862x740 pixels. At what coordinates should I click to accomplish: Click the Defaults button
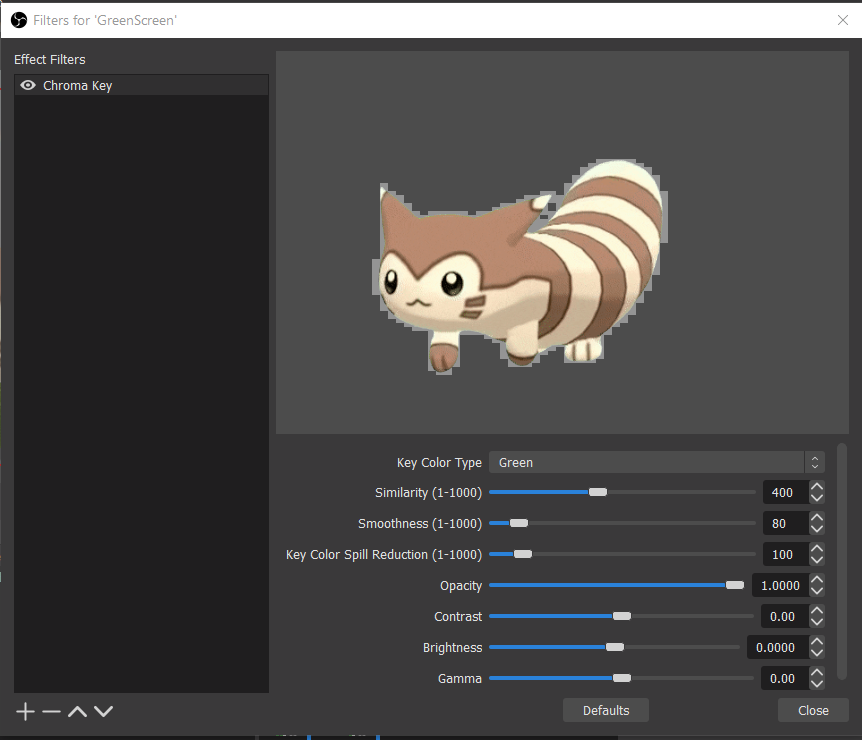click(606, 710)
